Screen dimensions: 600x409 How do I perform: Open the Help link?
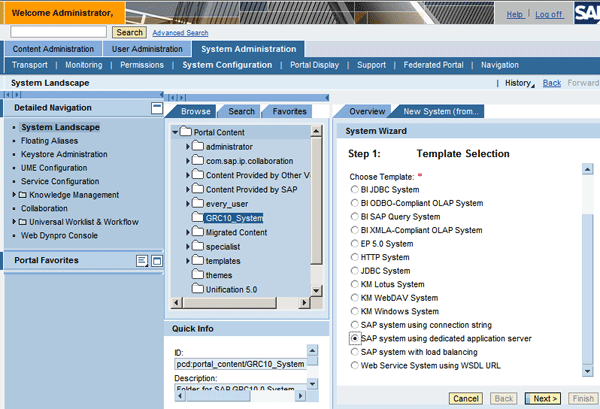pos(514,15)
